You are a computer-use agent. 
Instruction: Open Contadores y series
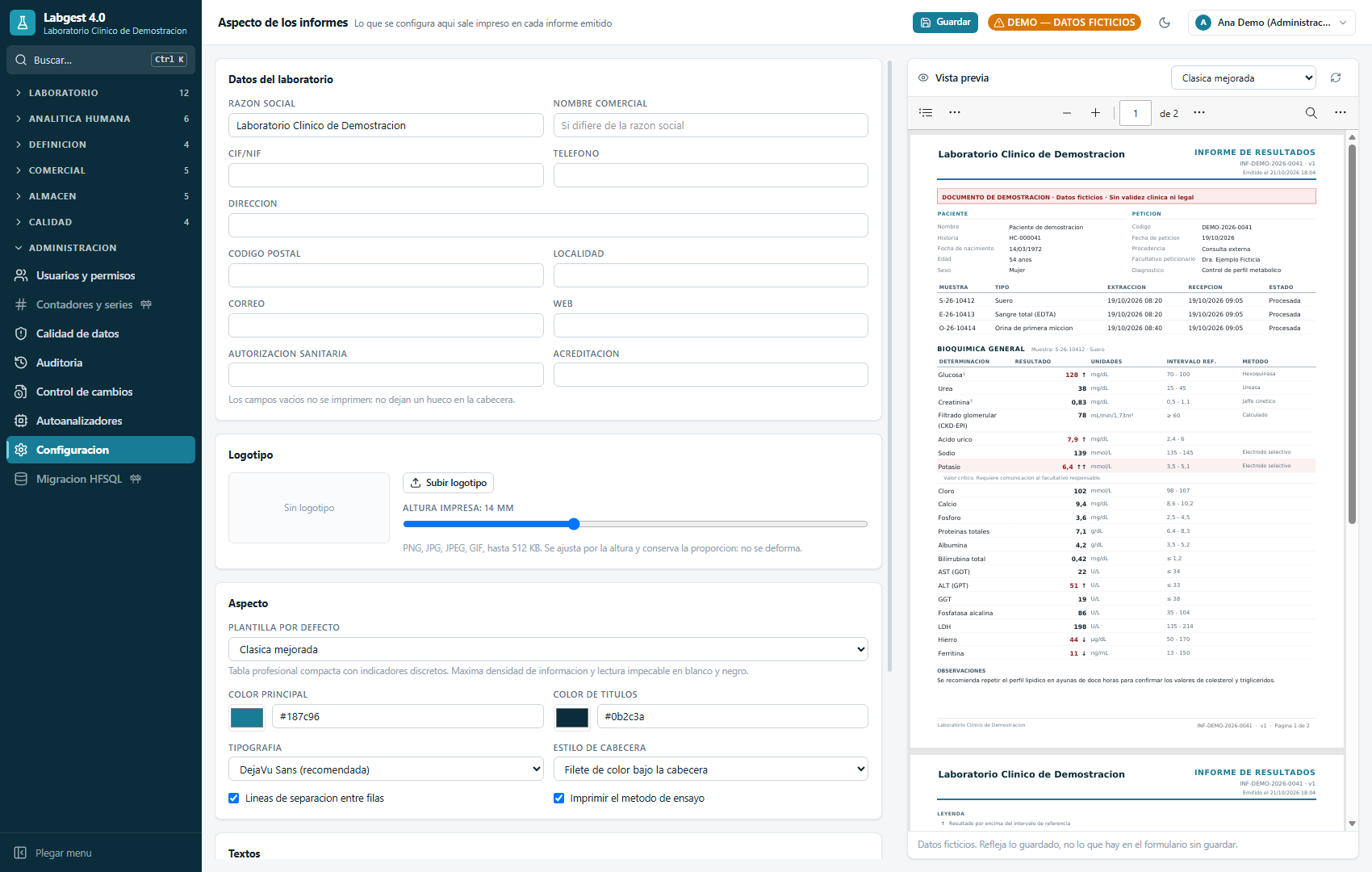coord(101,304)
